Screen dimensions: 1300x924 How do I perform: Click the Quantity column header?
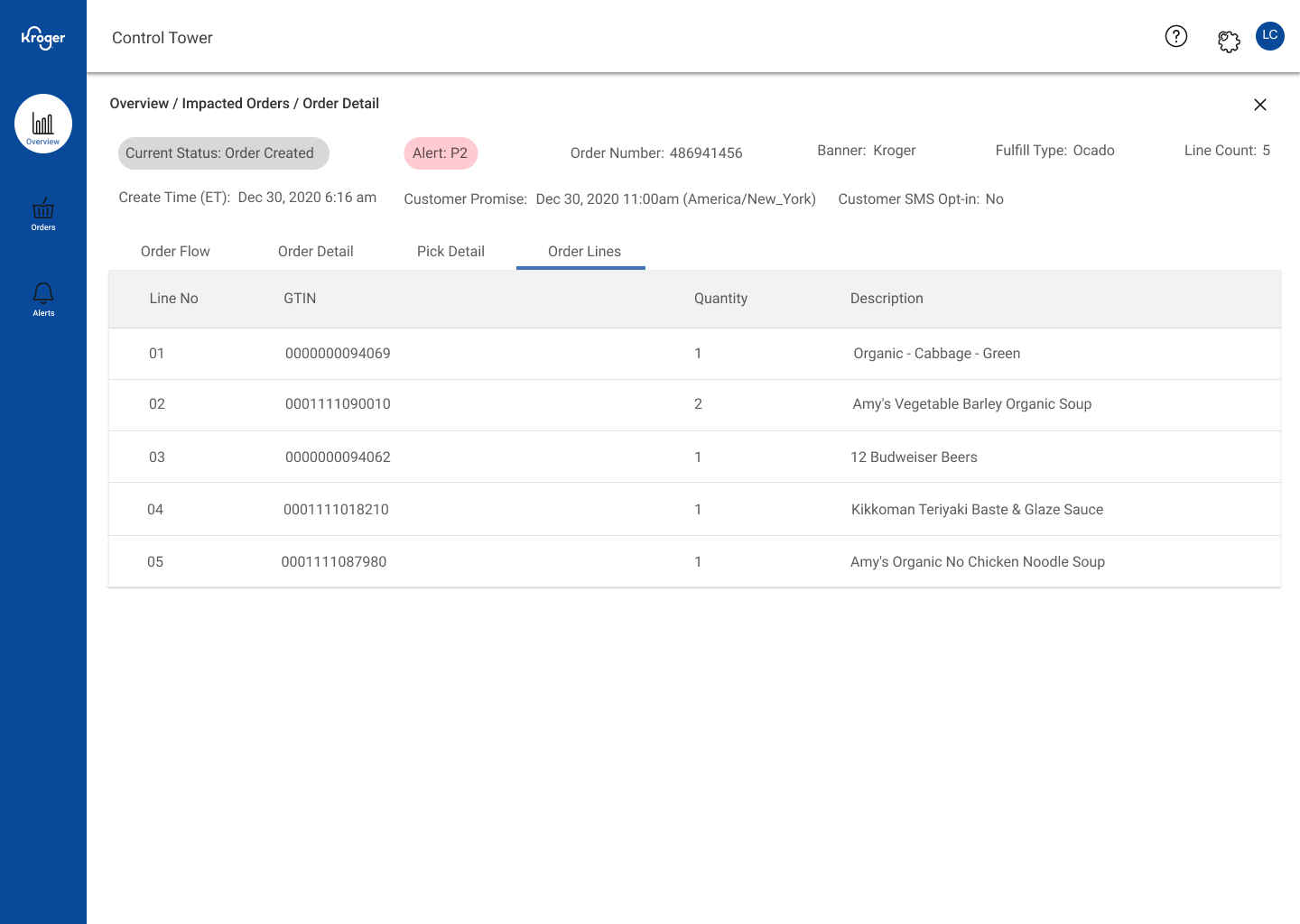(x=720, y=299)
